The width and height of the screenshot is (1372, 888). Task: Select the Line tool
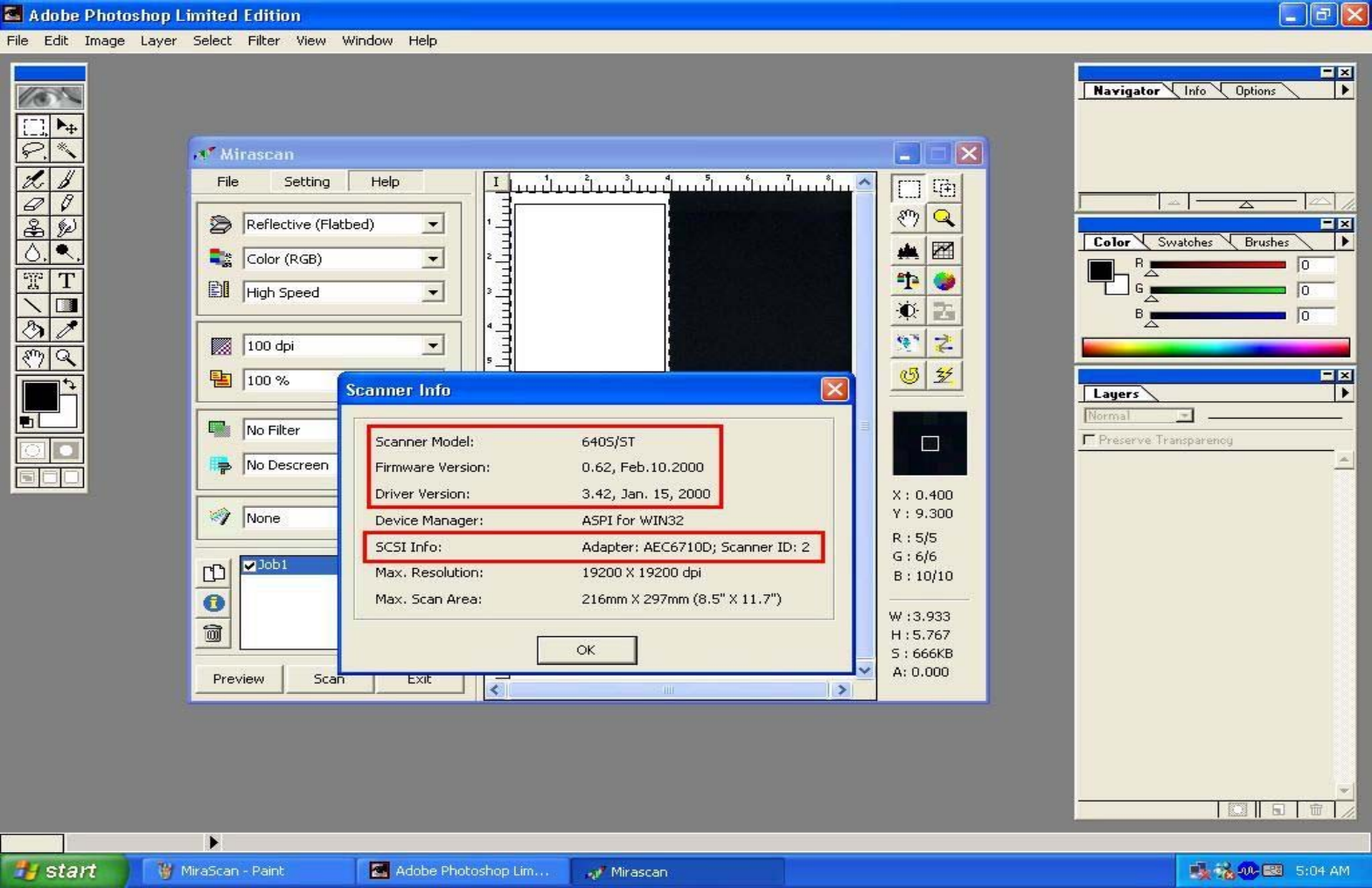coord(33,305)
